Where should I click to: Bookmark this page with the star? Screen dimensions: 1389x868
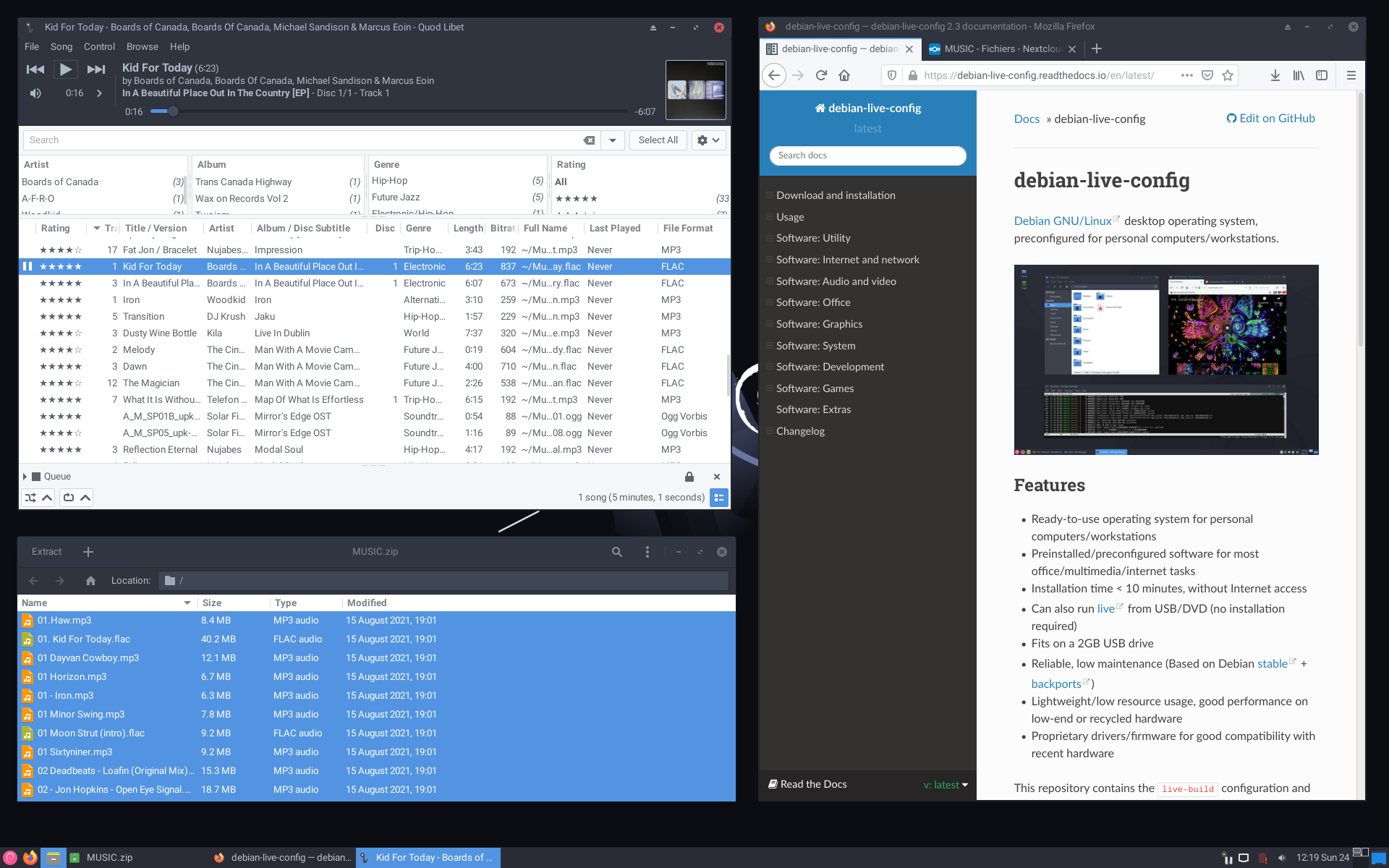1228,75
